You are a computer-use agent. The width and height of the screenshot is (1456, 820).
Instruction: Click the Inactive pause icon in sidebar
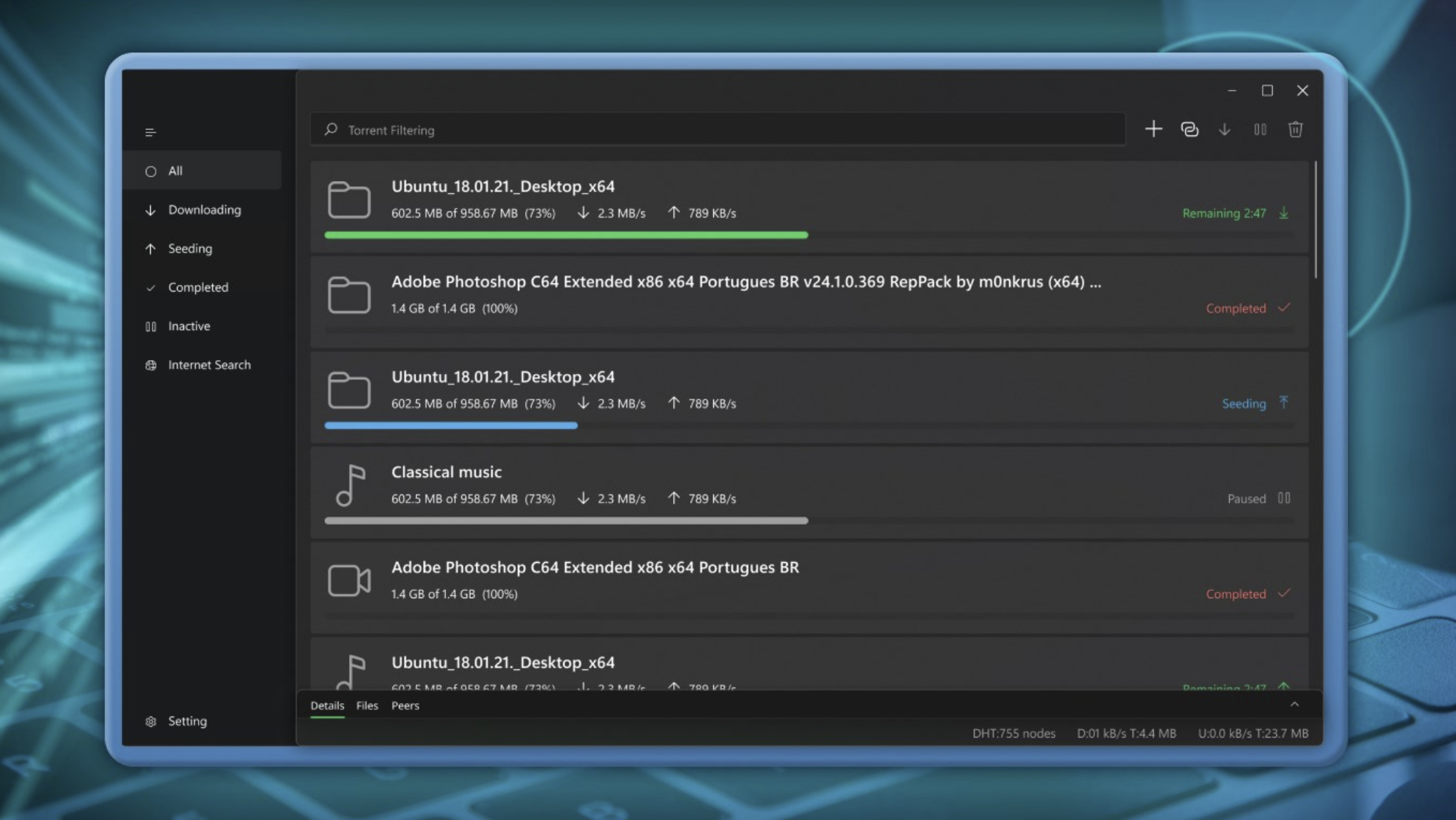coord(151,326)
